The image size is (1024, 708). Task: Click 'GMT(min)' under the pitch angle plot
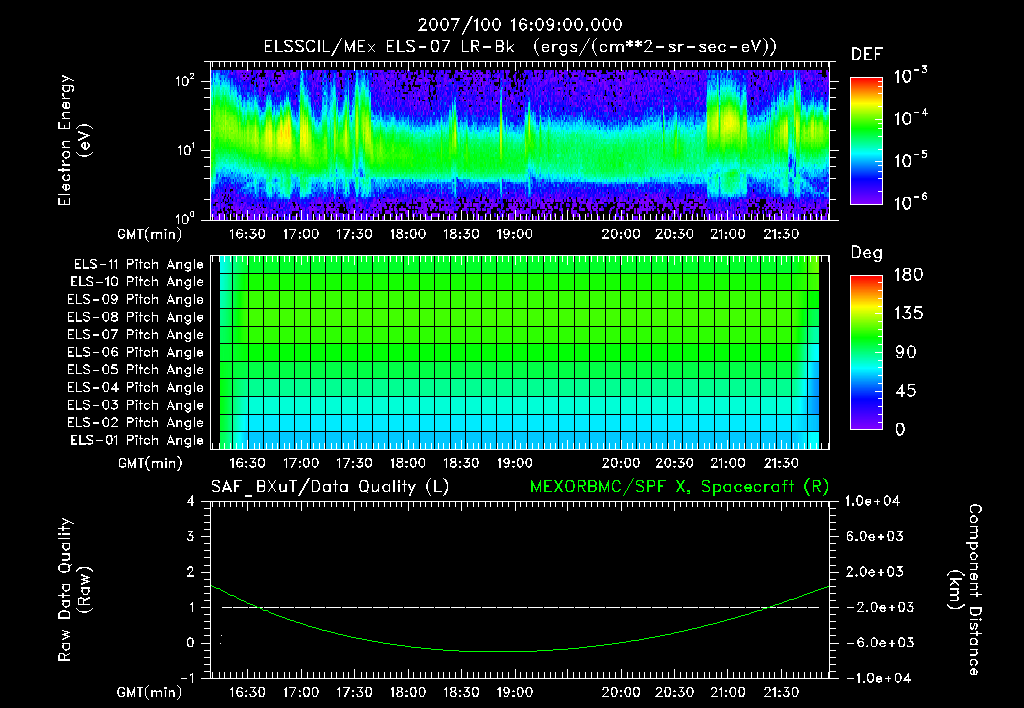click(150, 463)
